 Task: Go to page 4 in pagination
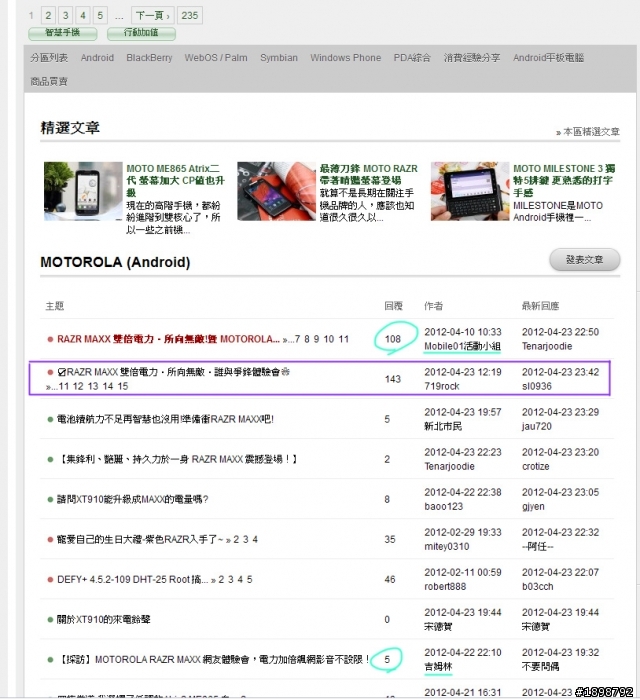point(83,16)
